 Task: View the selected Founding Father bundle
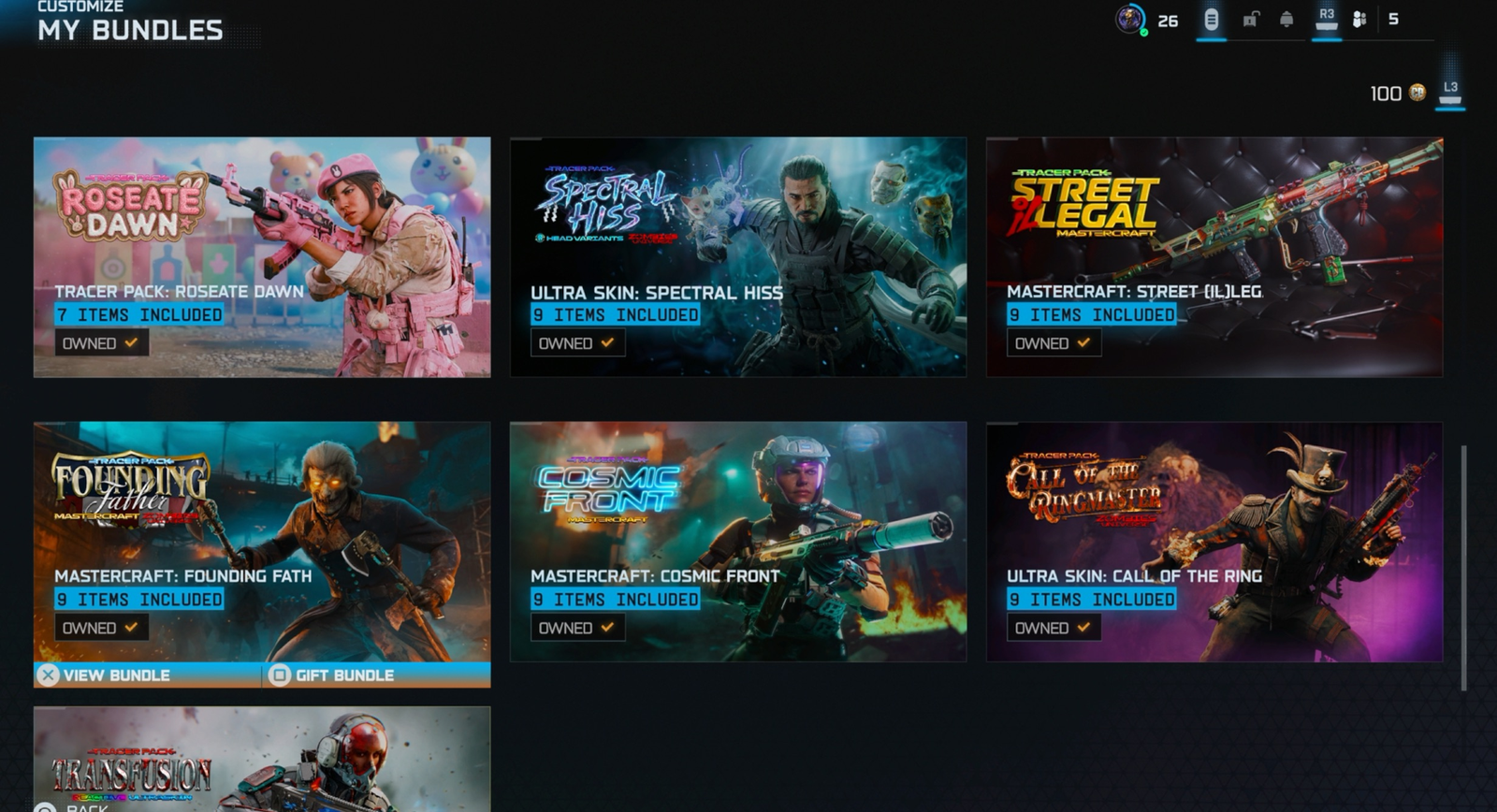click(x=147, y=674)
